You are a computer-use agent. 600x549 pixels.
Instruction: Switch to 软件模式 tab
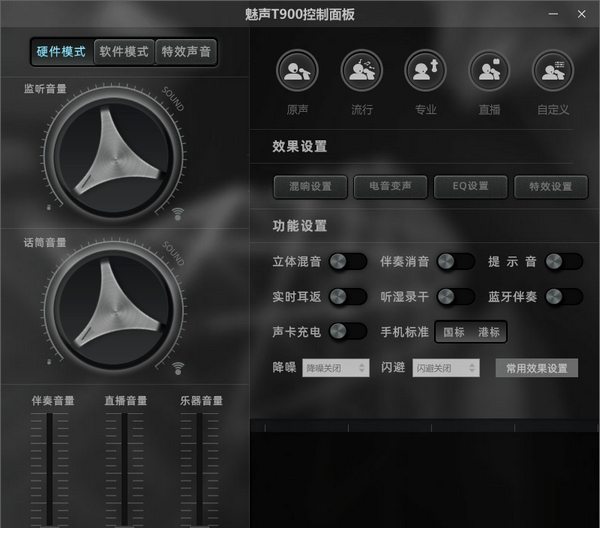124,52
